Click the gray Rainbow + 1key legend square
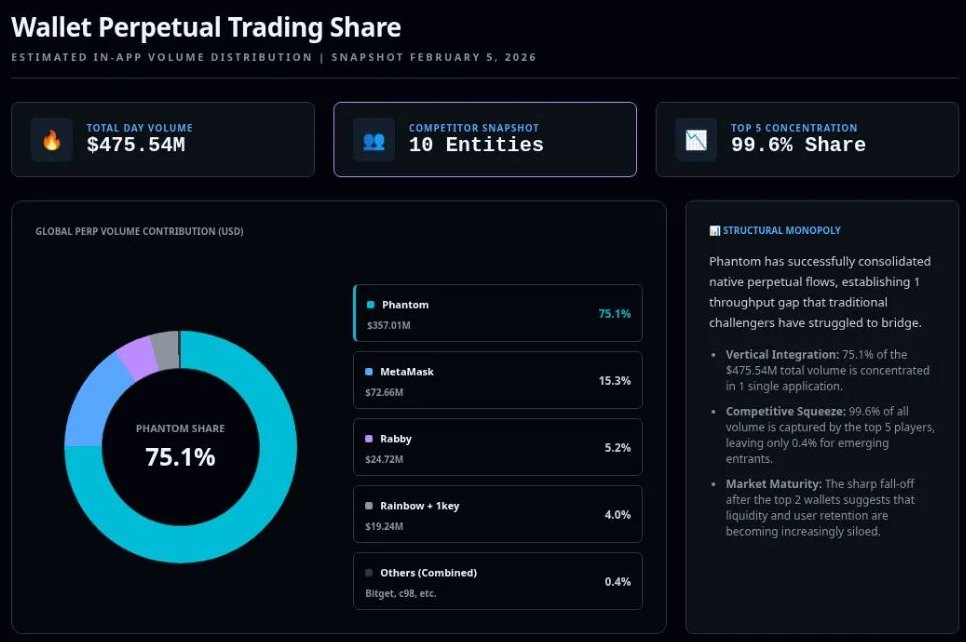Screen dimensions: 966x642 coord(369,506)
